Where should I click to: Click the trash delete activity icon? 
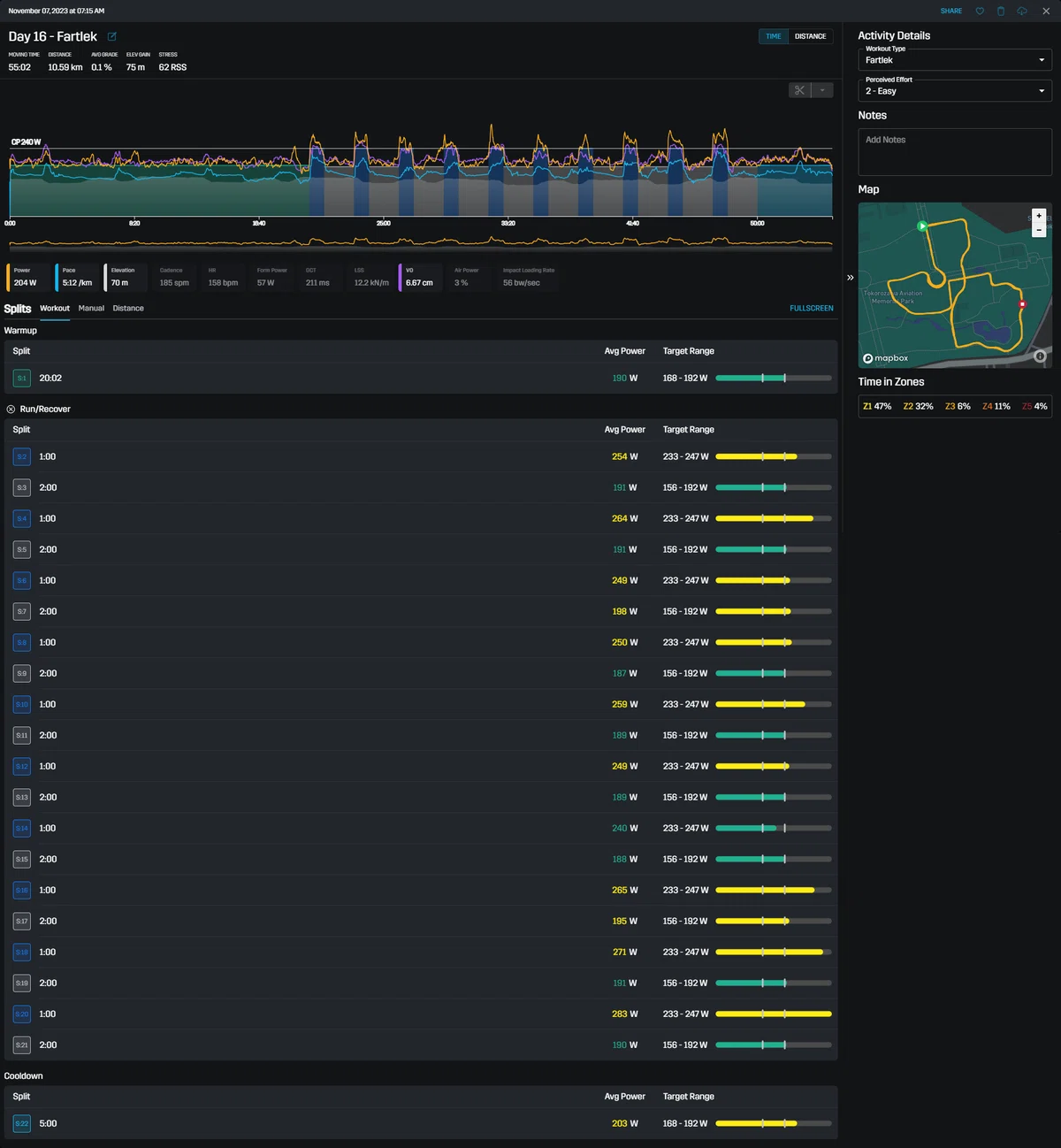[x=1001, y=11]
